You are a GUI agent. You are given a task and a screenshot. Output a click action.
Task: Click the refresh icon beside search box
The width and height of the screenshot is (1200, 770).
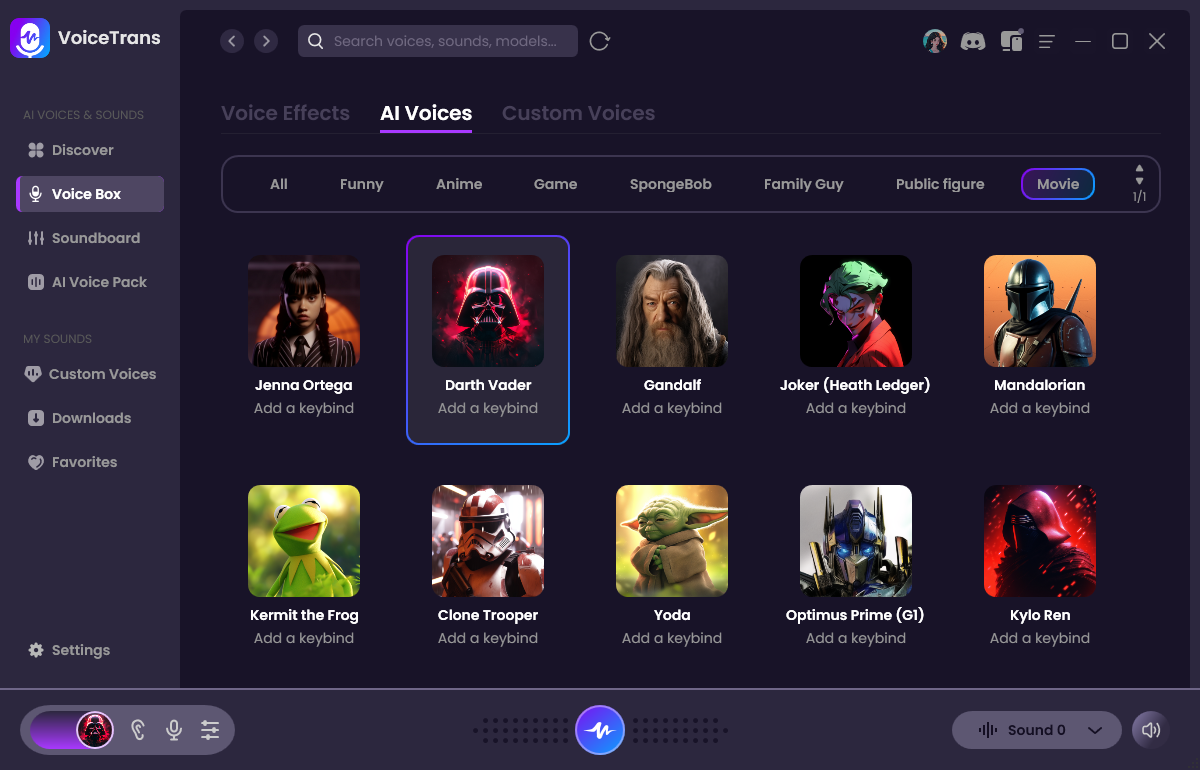599,41
